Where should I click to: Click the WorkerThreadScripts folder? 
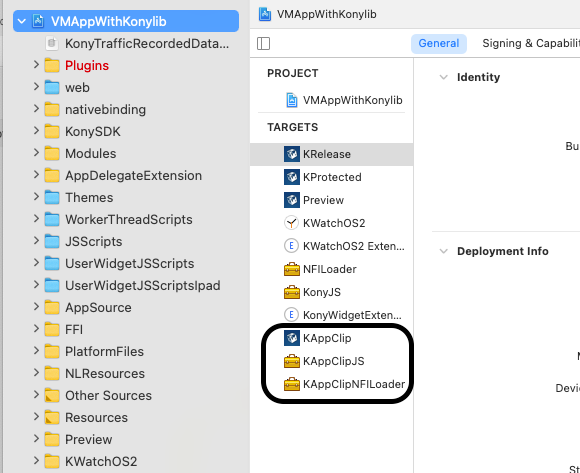click(128, 219)
